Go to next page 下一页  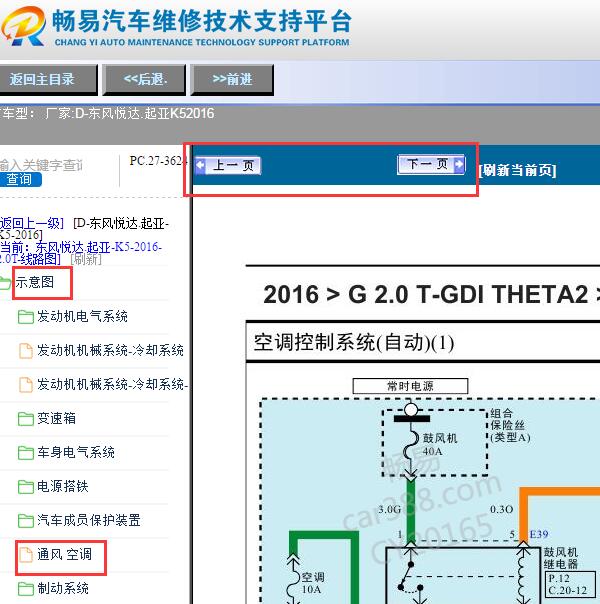(x=431, y=165)
